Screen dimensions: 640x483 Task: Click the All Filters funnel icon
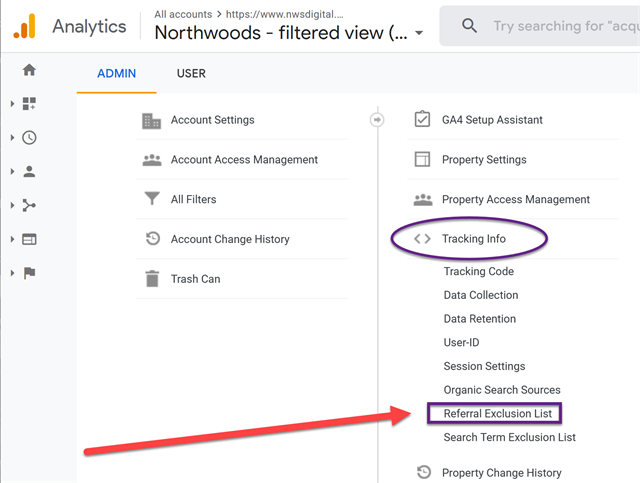[152, 198]
